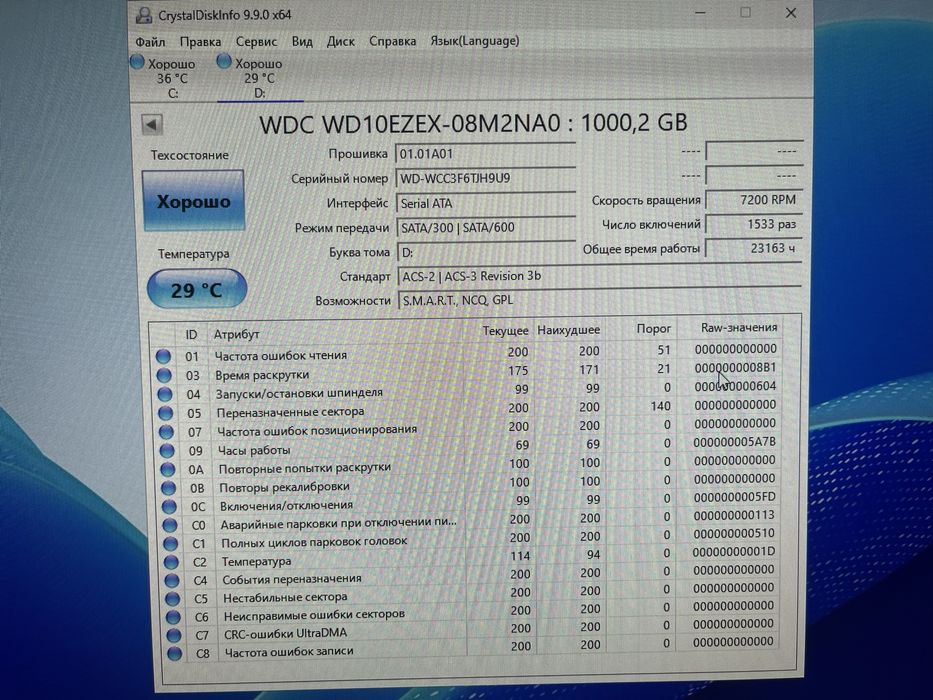The width and height of the screenshot is (933, 700).
Task: Click status icon for Частота ошибок записи
Action: pos(174,654)
